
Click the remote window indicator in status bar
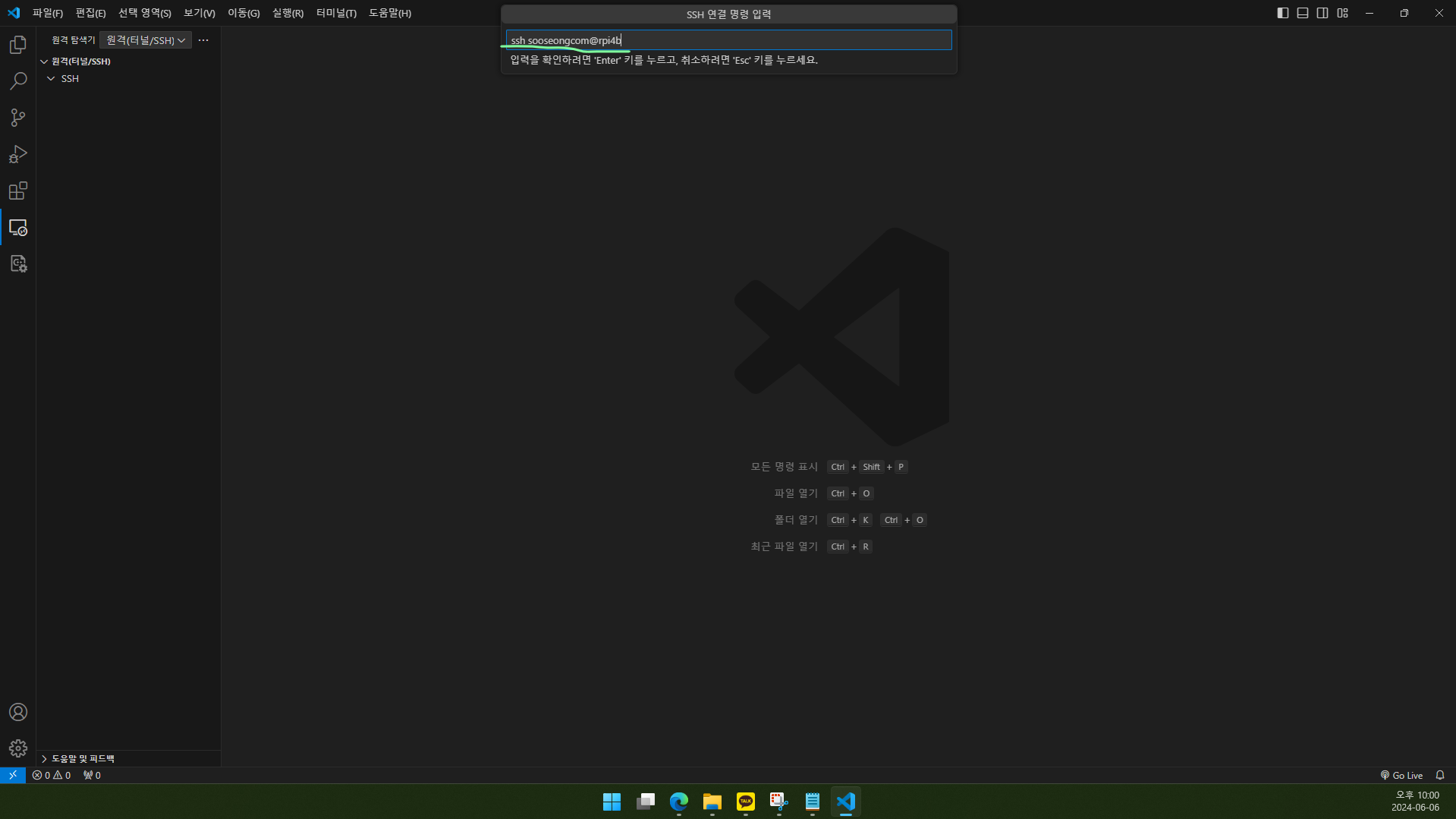13,775
